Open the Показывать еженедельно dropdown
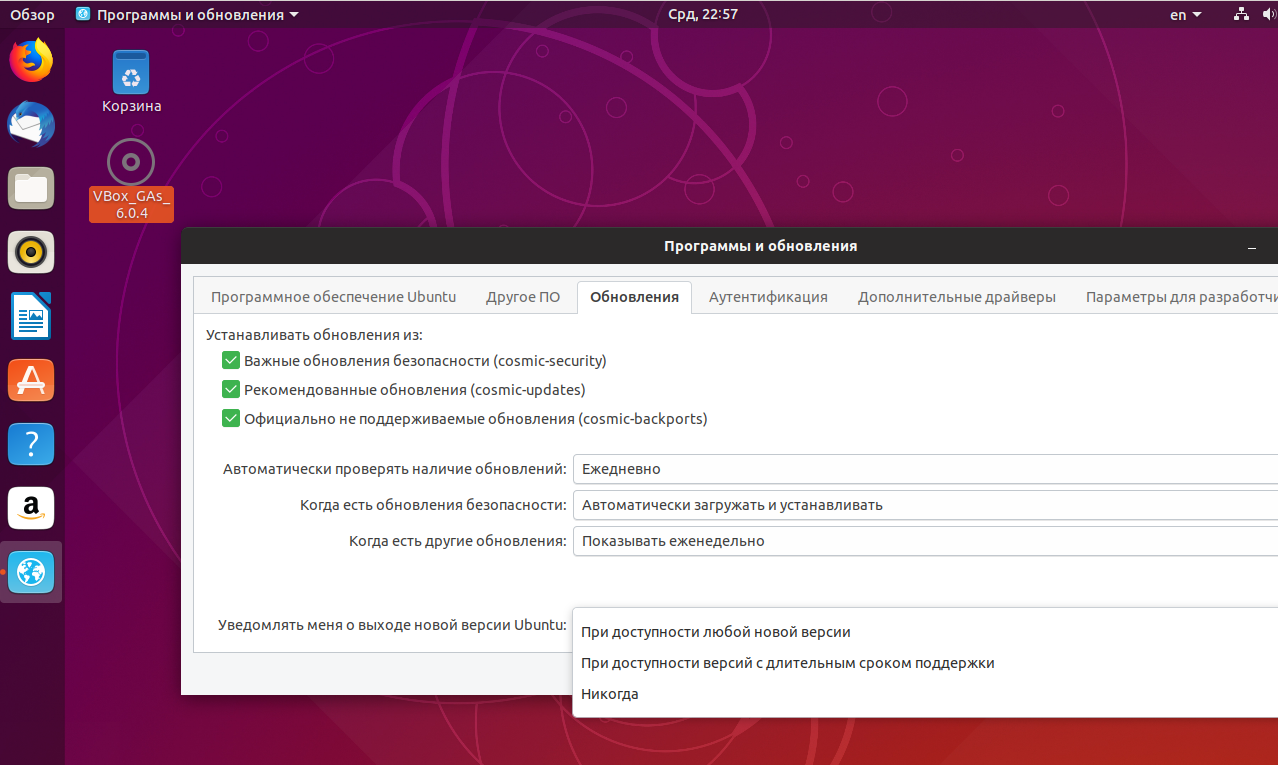 tap(925, 541)
